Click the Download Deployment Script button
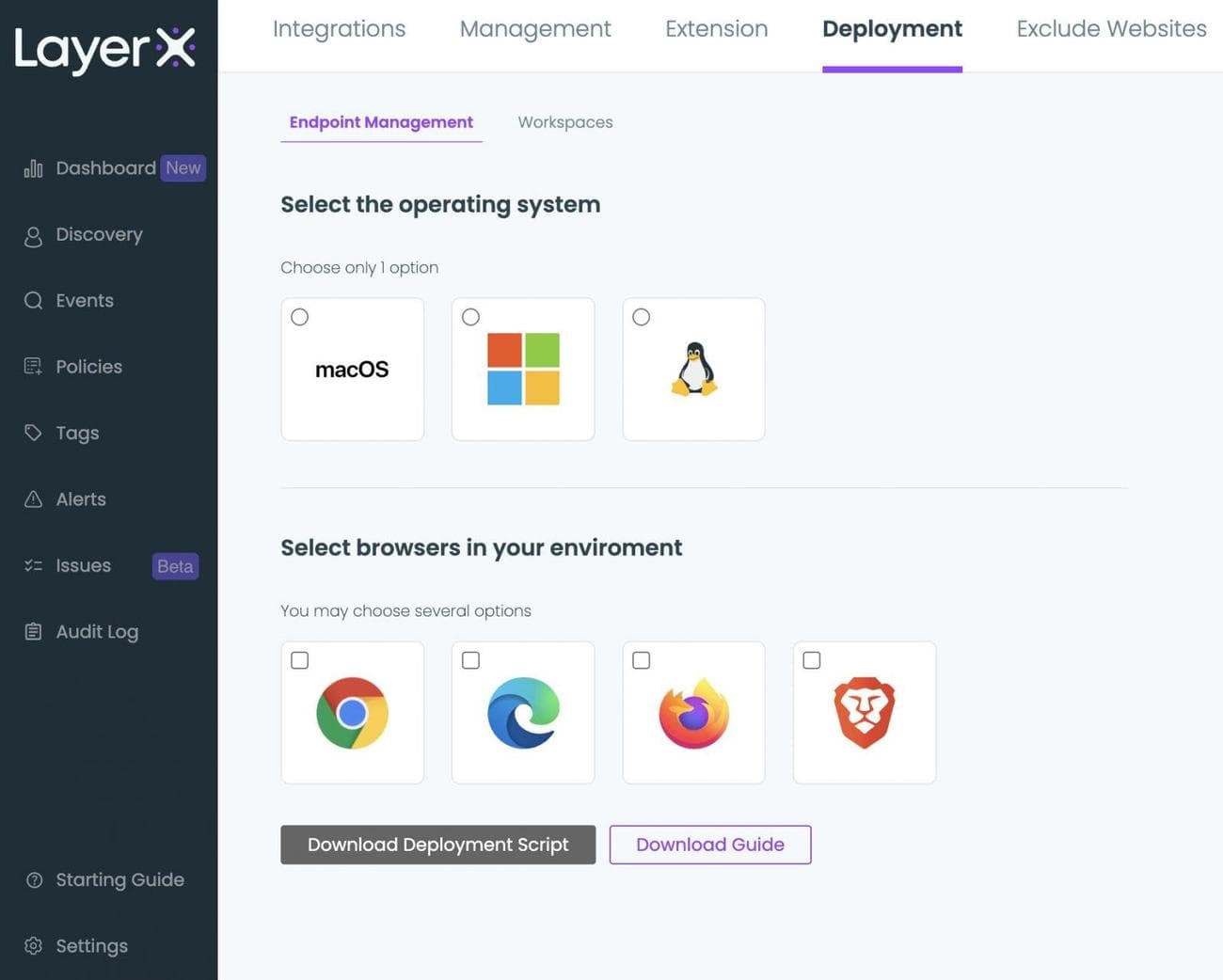The image size is (1223, 980). (437, 845)
